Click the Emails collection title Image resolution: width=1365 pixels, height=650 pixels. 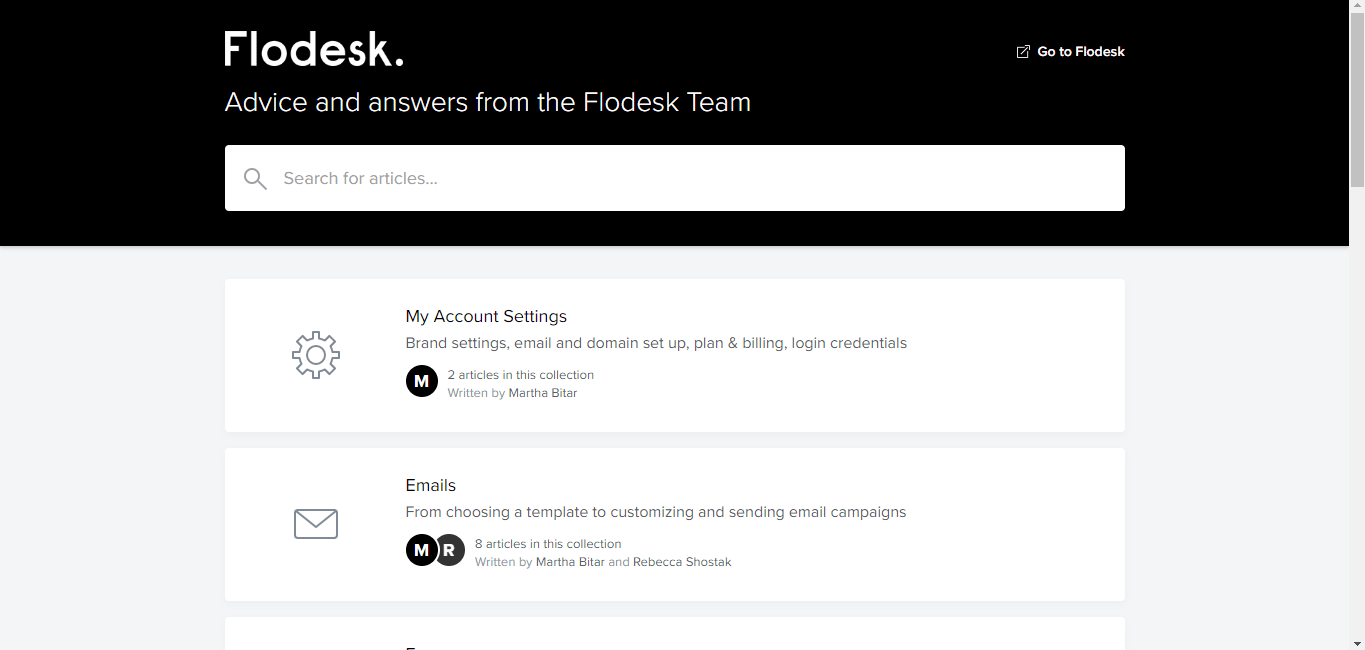click(x=430, y=485)
